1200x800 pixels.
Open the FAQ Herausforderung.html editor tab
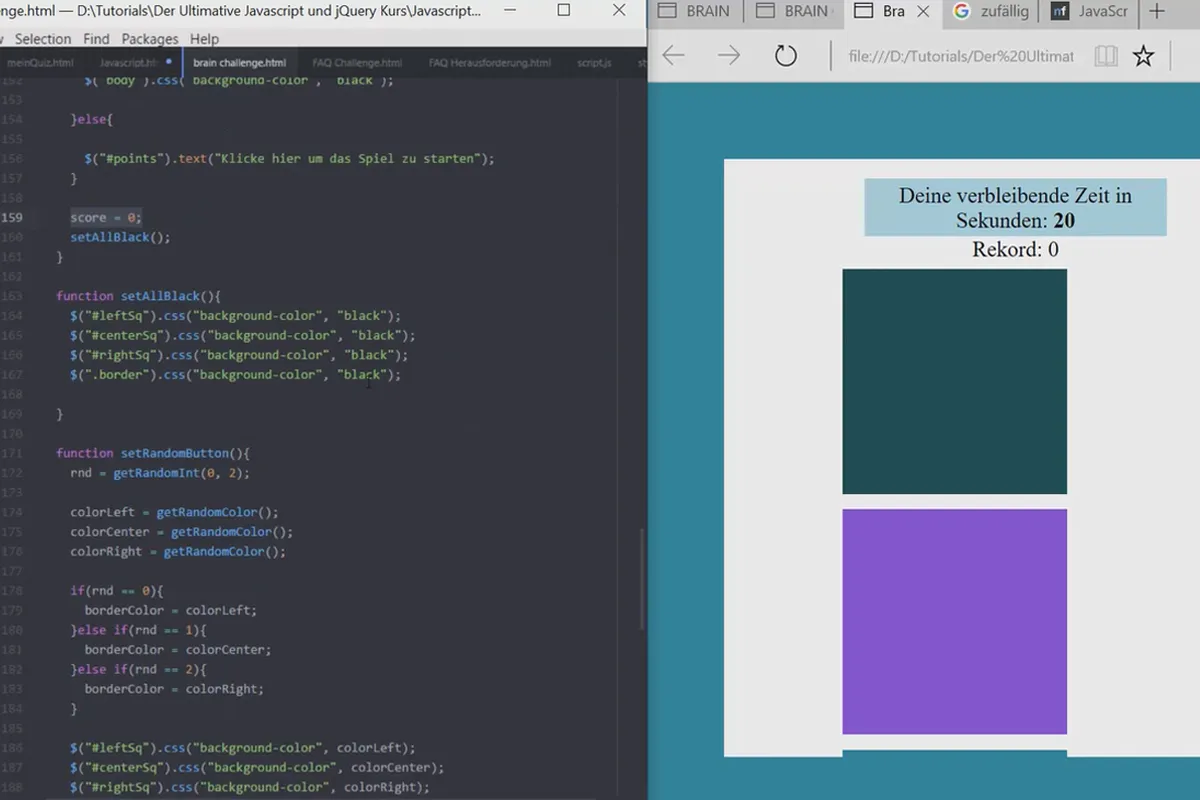(490, 62)
